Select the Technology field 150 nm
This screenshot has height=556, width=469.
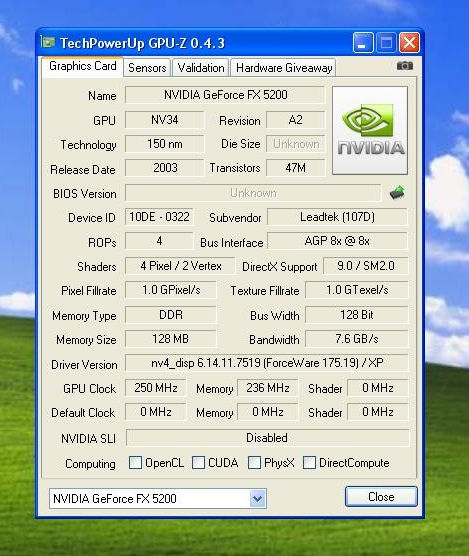164,144
